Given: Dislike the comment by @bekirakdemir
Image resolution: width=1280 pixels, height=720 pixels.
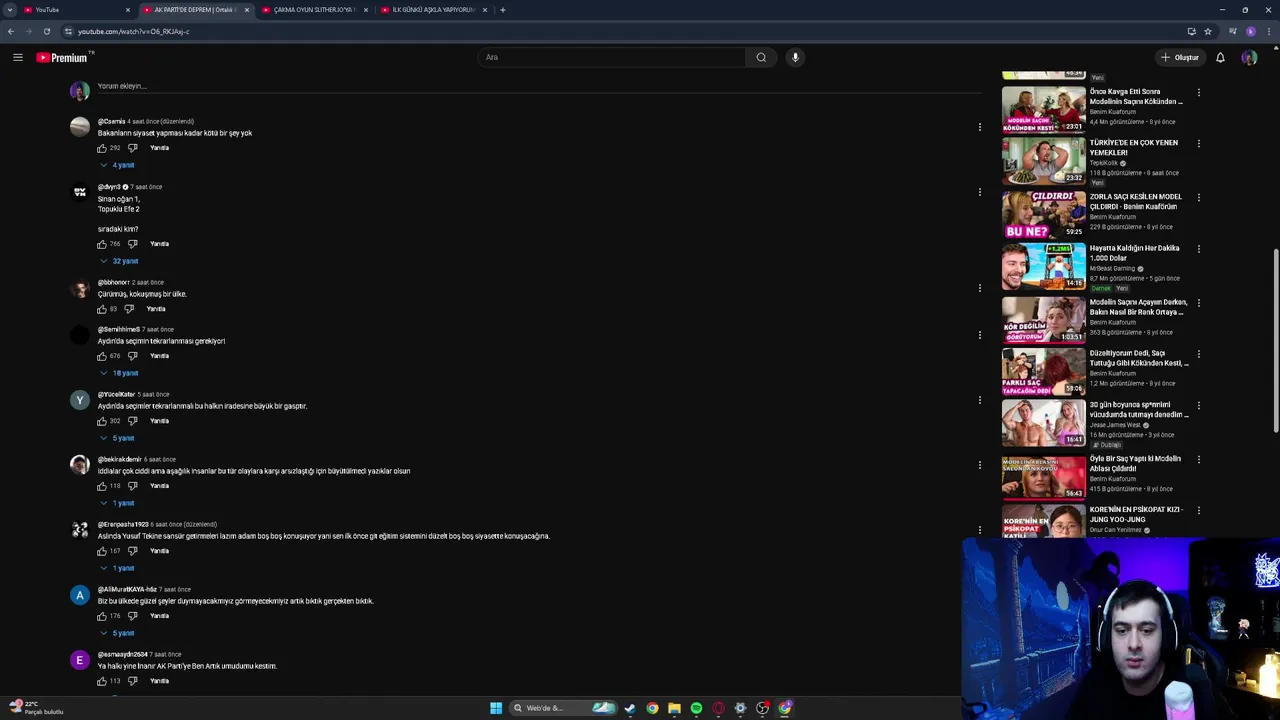Looking at the screenshot, I should (x=132, y=486).
